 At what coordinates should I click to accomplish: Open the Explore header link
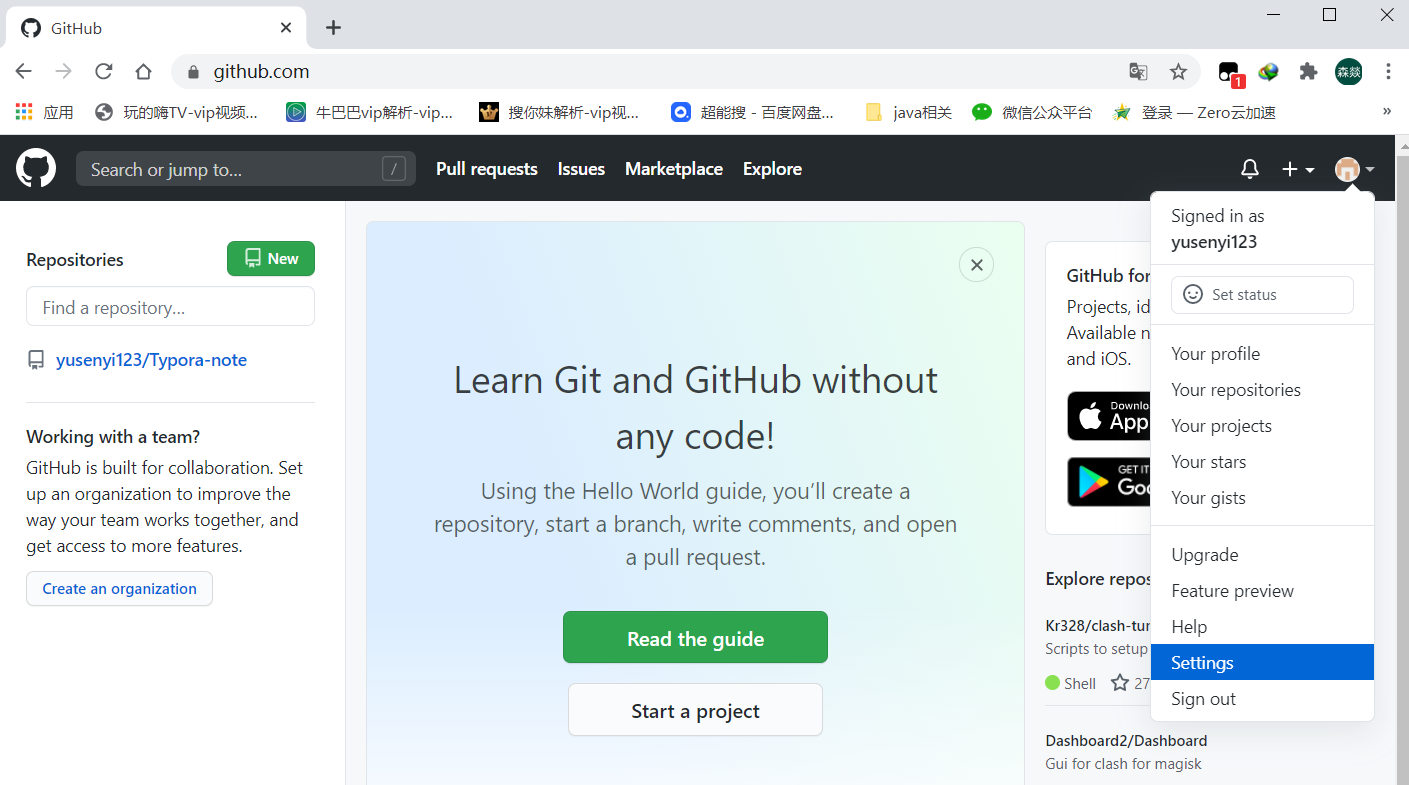click(x=772, y=169)
